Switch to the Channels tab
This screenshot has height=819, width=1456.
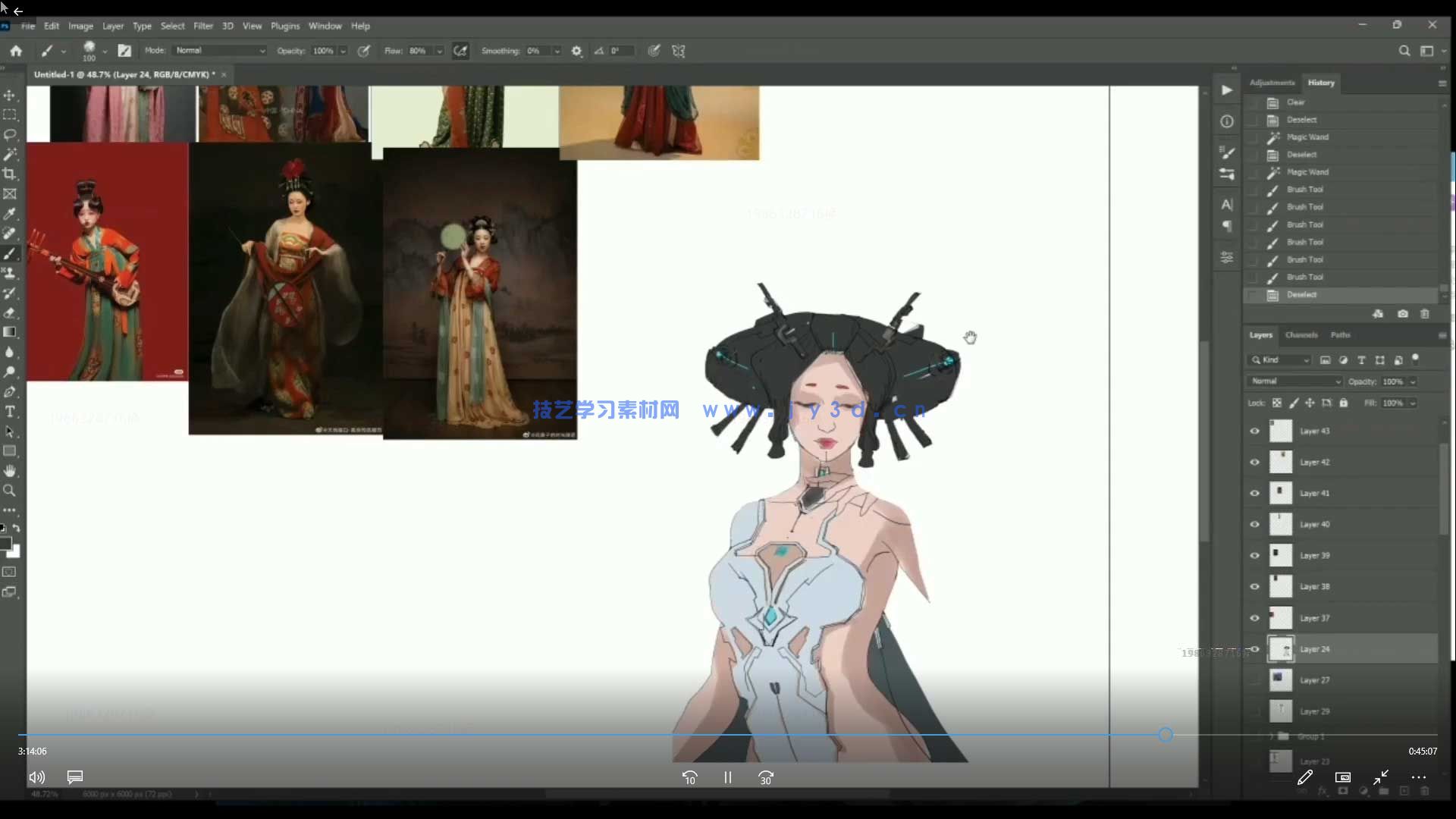[1303, 334]
